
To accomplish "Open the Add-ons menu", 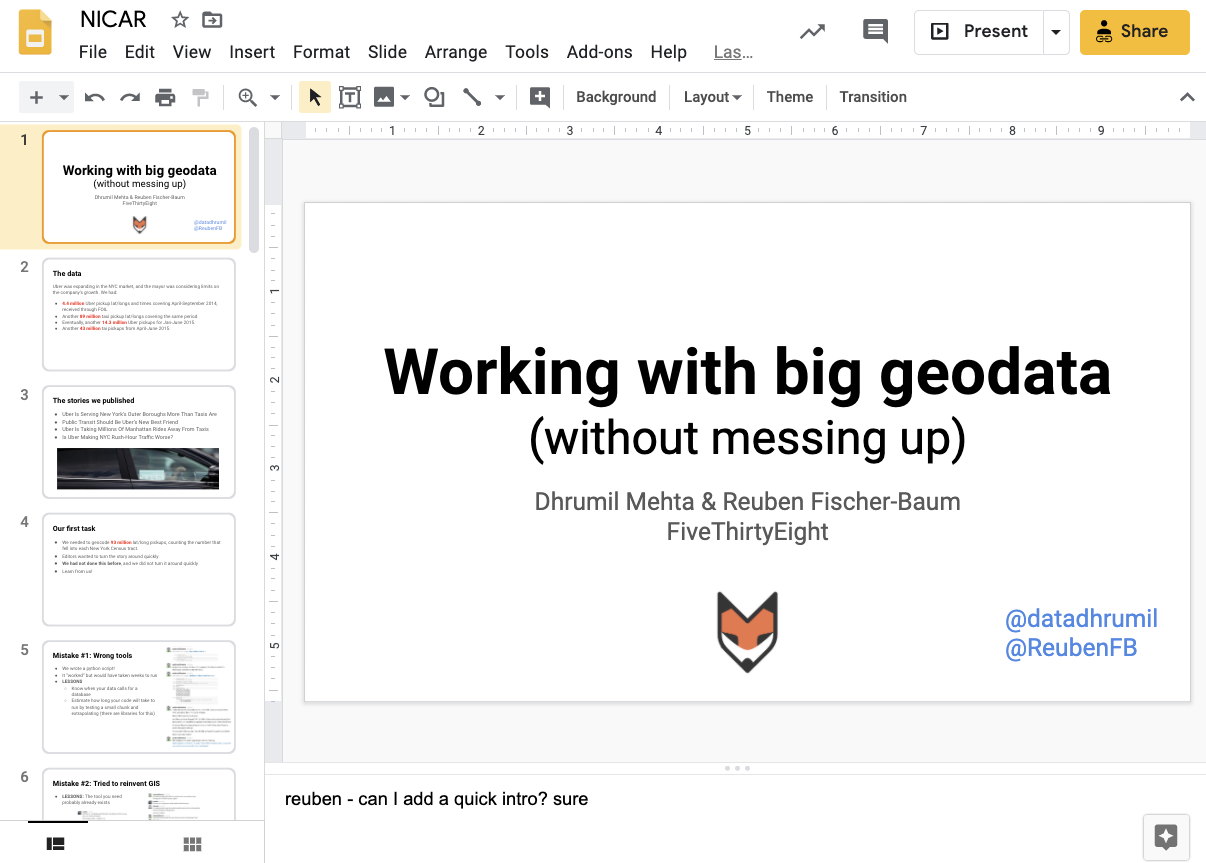I will click(x=600, y=52).
